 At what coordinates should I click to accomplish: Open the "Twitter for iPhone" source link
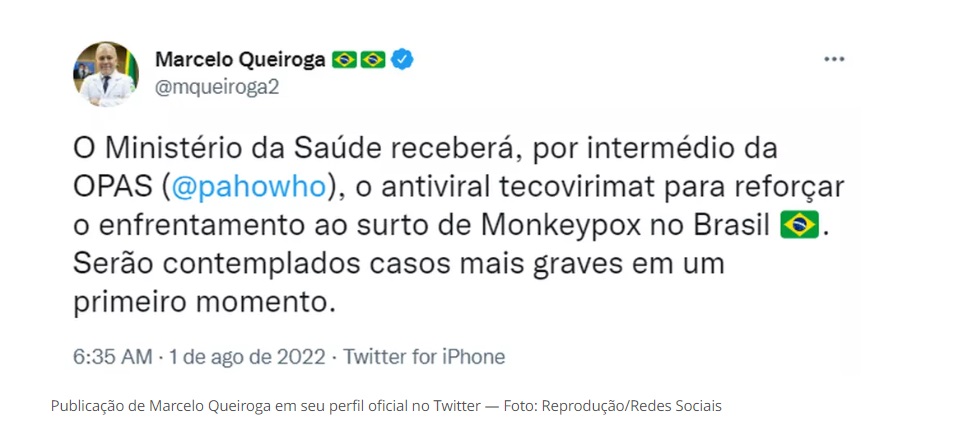coord(424,357)
